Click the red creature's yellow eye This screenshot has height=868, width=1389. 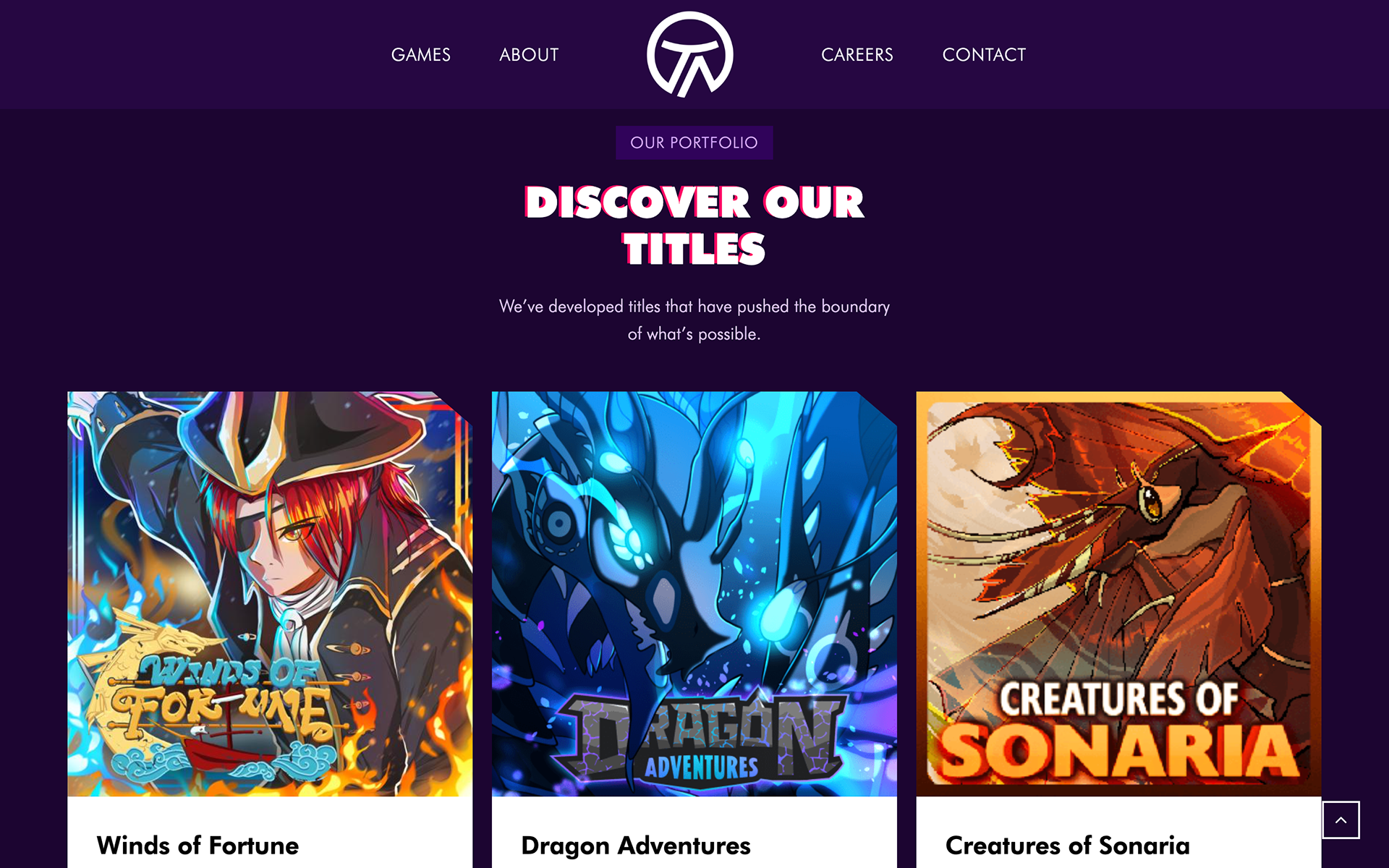point(1150,501)
